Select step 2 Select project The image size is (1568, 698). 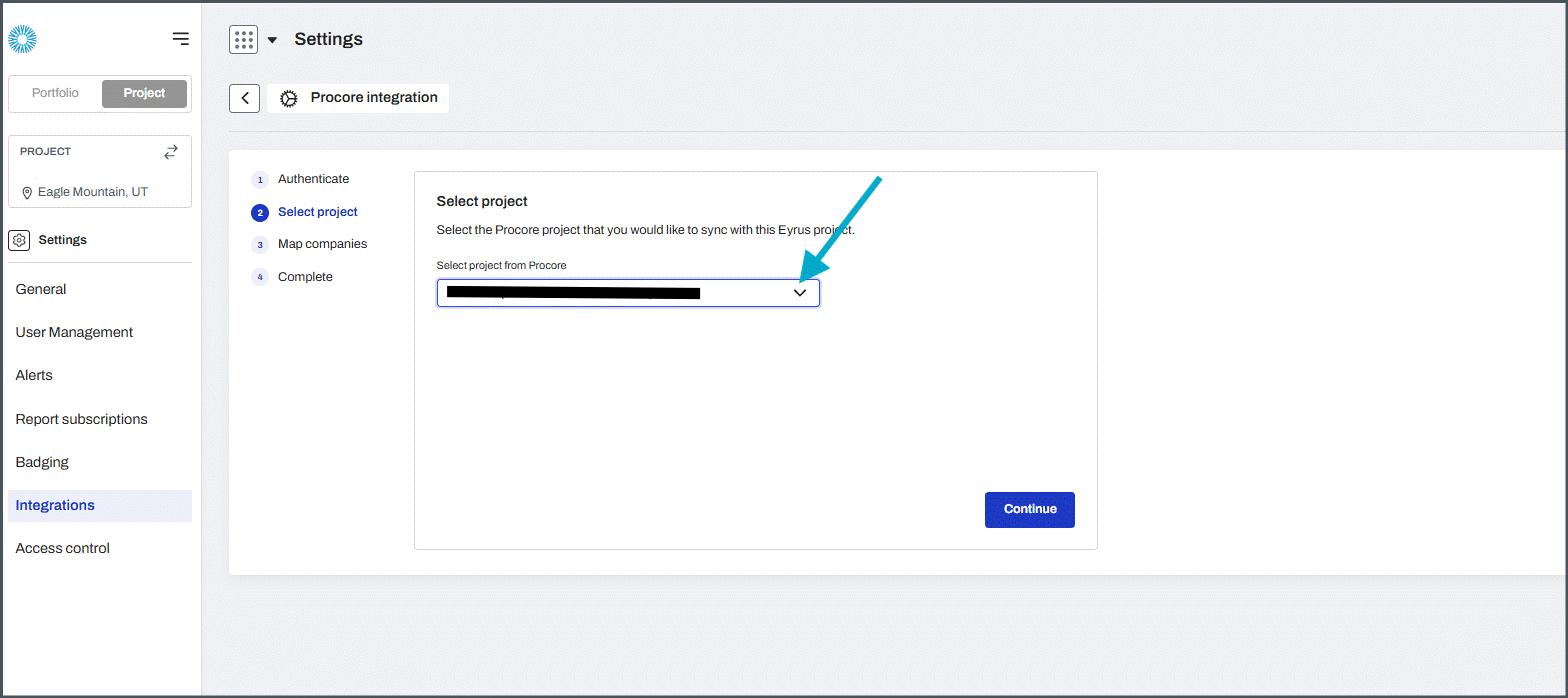(305, 212)
